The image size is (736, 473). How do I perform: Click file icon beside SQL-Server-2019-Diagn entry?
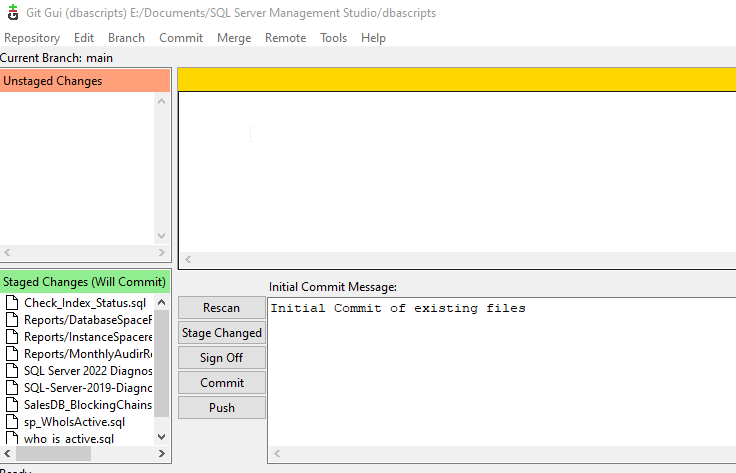point(12,388)
